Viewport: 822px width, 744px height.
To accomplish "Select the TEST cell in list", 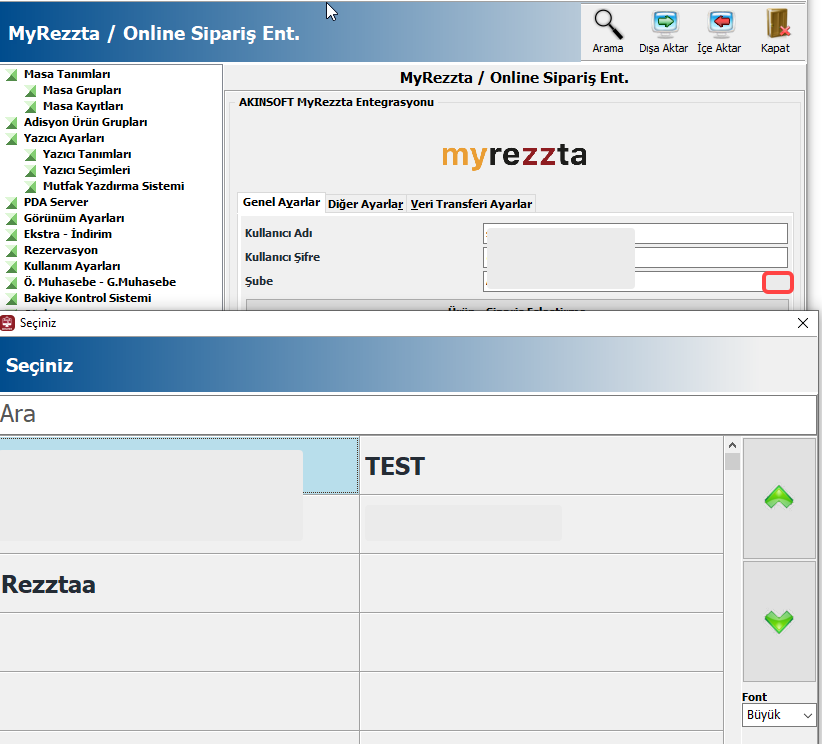I will coord(541,466).
